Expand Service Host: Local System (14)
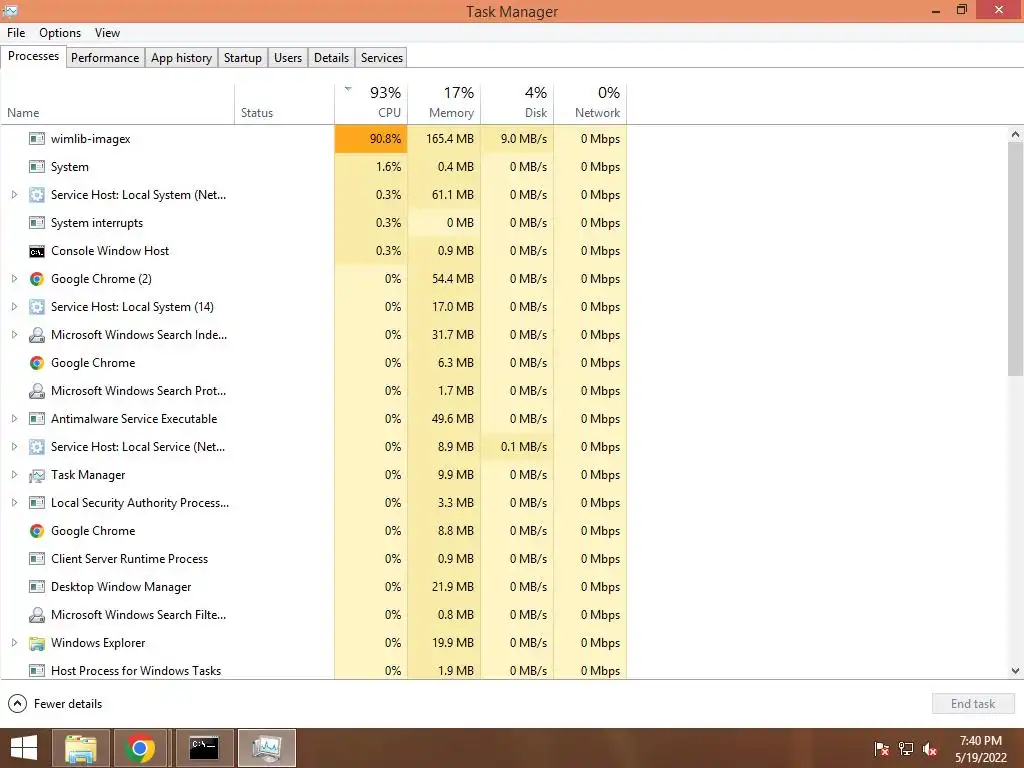This screenshot has height=768, width=1024. coord(14,307)
